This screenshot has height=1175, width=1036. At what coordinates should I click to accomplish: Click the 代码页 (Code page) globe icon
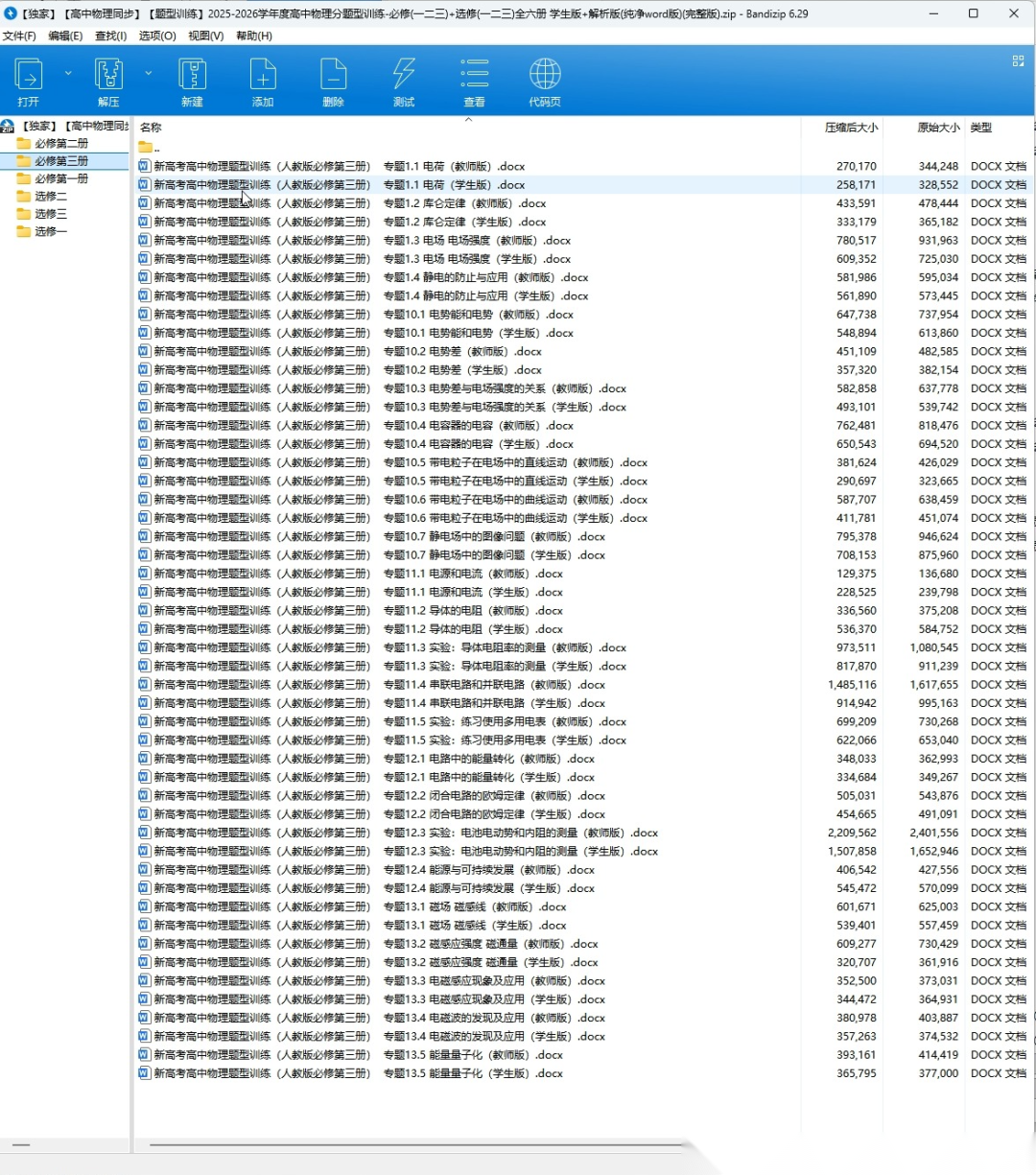[545, 75]
